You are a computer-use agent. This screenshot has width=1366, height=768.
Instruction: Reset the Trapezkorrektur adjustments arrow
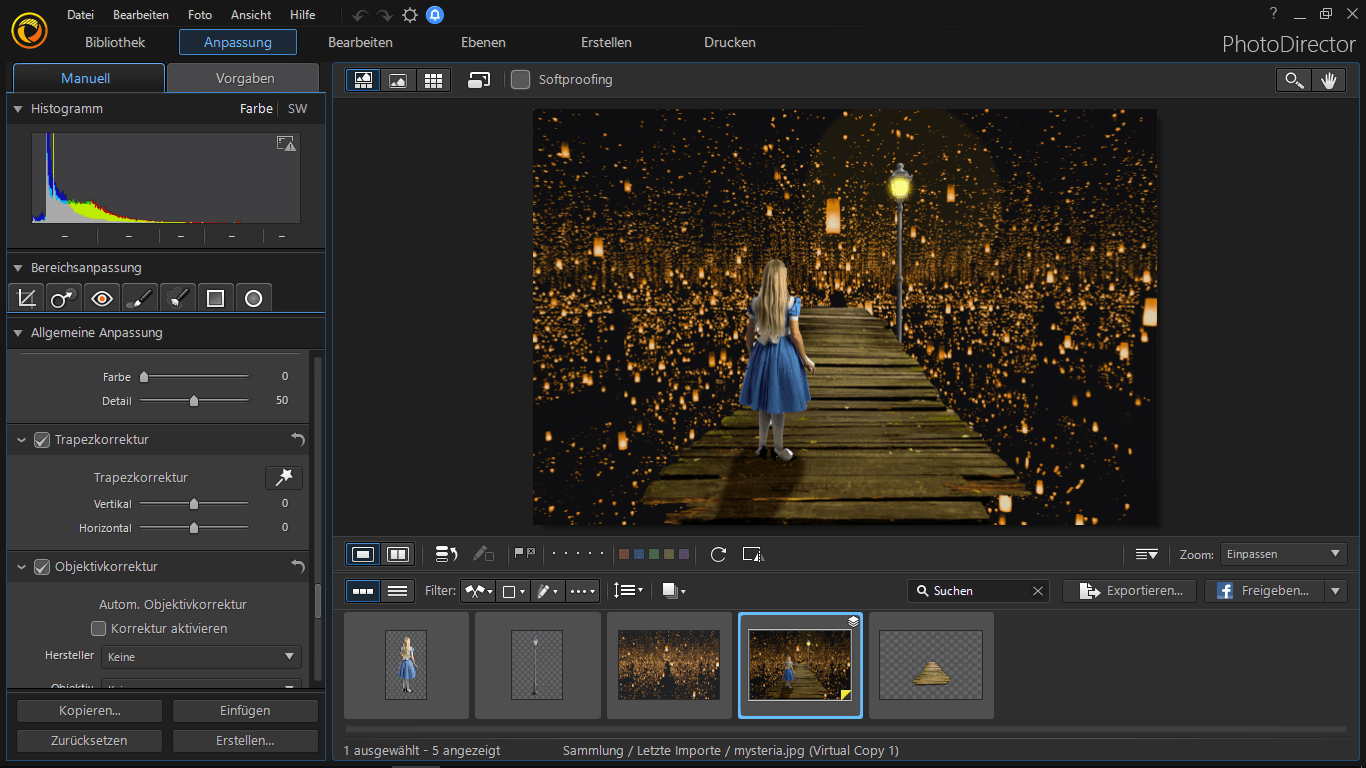(297, 440)
